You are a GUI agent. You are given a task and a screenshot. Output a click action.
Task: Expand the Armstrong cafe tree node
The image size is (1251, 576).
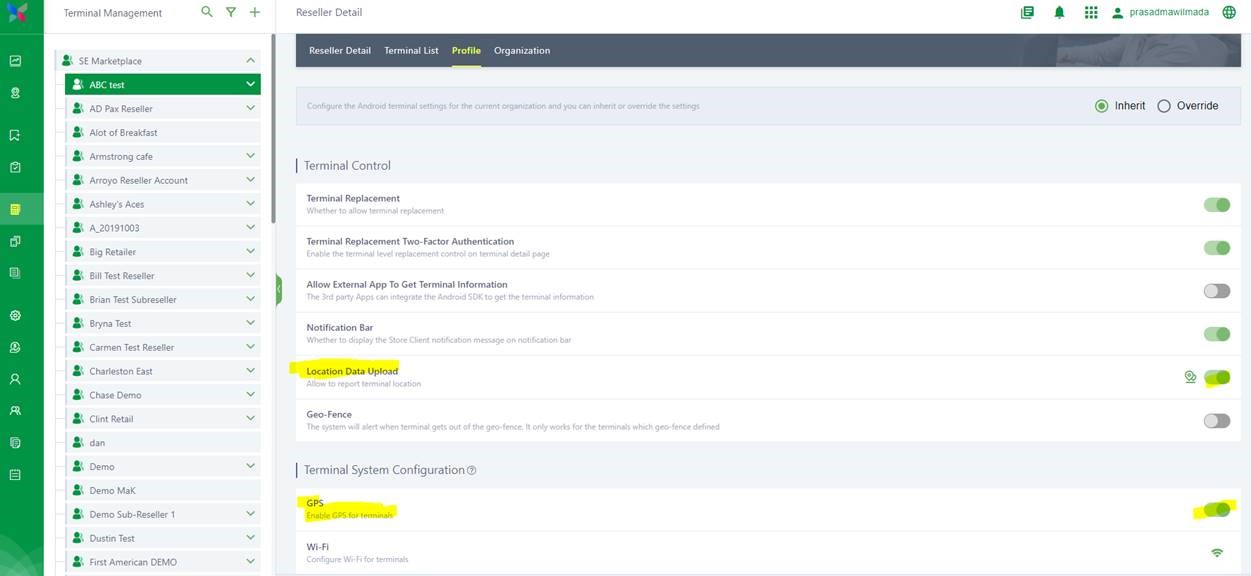click(250, 156)
